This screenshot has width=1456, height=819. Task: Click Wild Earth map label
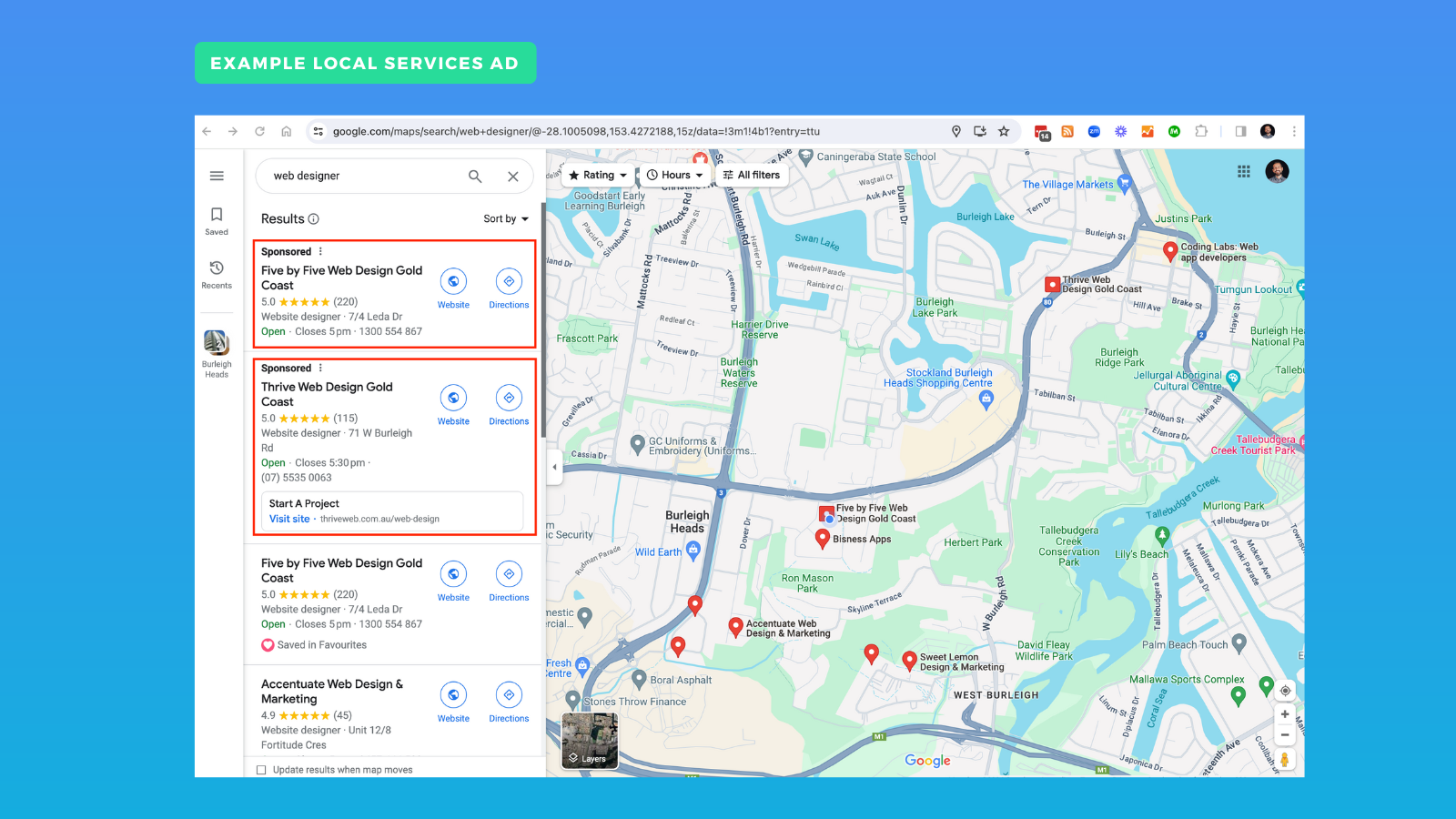(x=658, y=552)
